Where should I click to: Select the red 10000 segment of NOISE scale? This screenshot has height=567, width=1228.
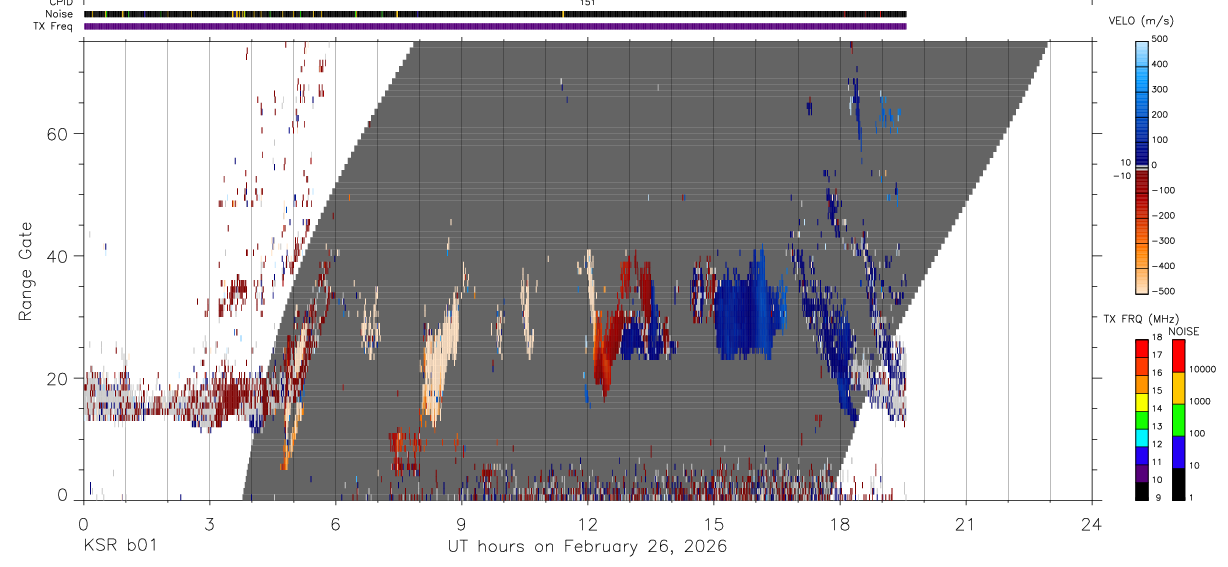[1179, 356]
